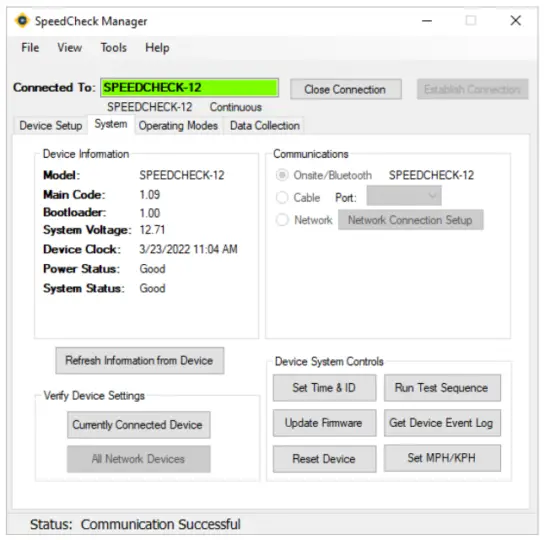Click the System Voltage value 12.71
Viewport: 550px width, 540px height.
coord(152,230)
